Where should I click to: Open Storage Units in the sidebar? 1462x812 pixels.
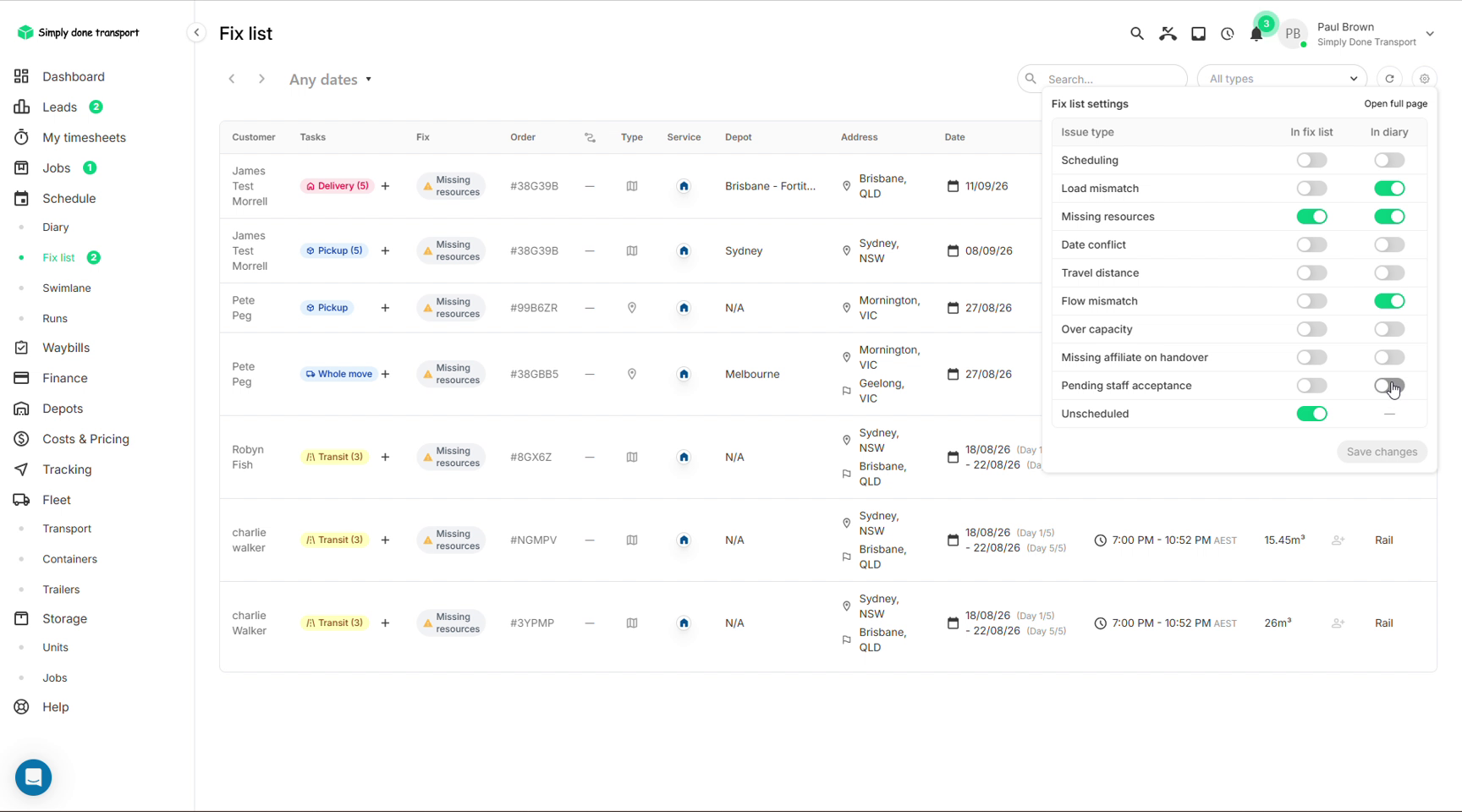tap(55, 647)
